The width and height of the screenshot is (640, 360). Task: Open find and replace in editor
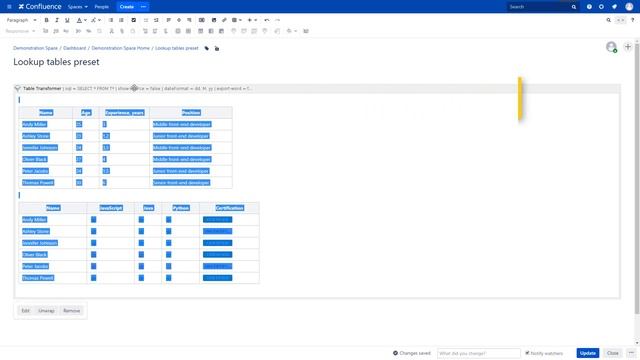click(x=609, y=20)
